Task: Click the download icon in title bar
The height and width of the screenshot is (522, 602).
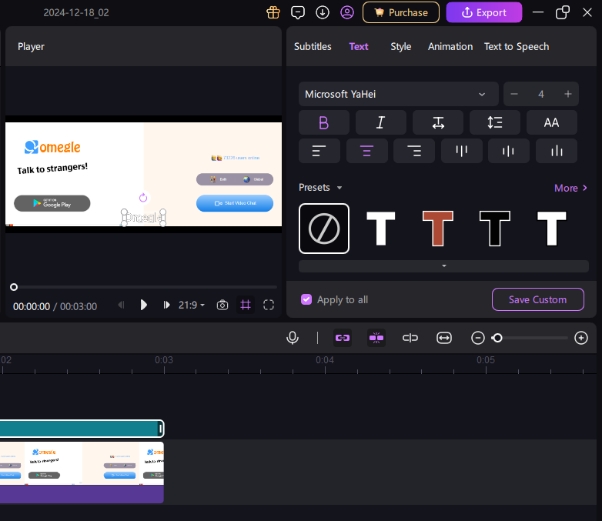Action: 322,13
